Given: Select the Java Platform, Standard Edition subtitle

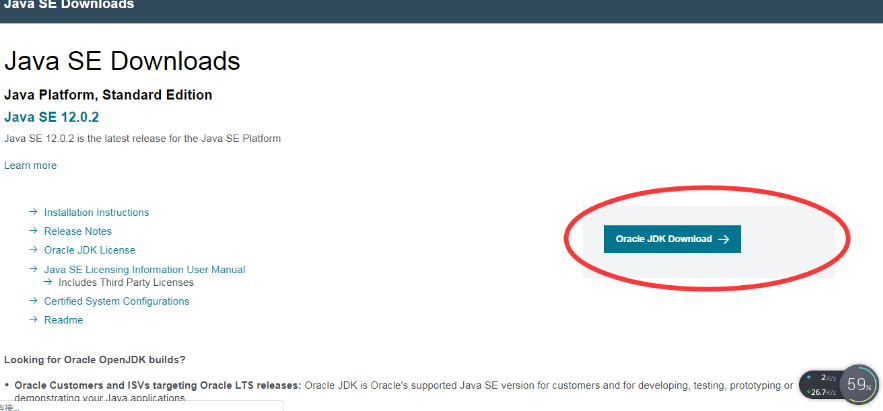Looking at the screenshot, I should pyautogui.click(x=108, y=95).
